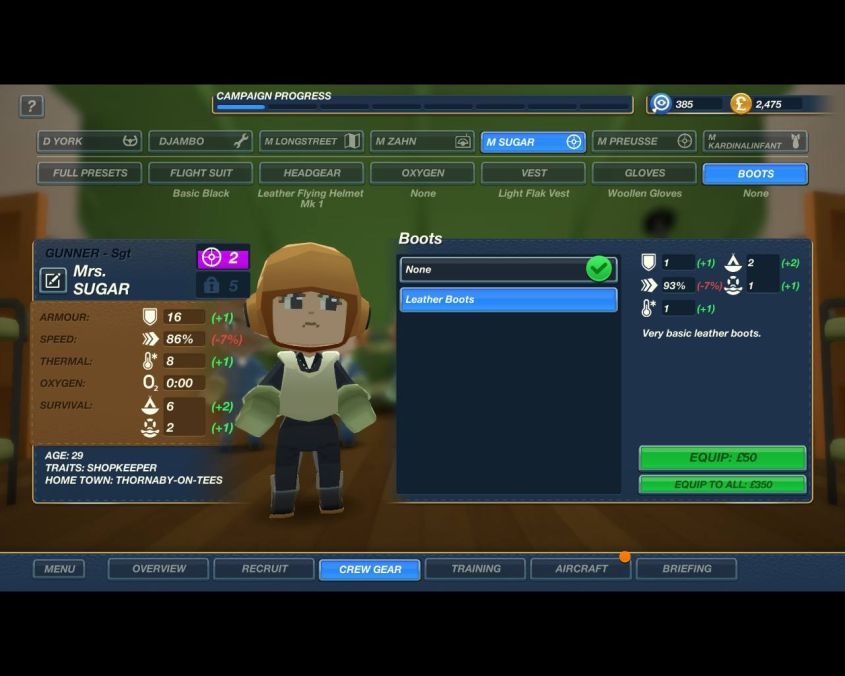Click the thermal thermometer icon beside 8
The image size is (845, 676).
point(149,361)
